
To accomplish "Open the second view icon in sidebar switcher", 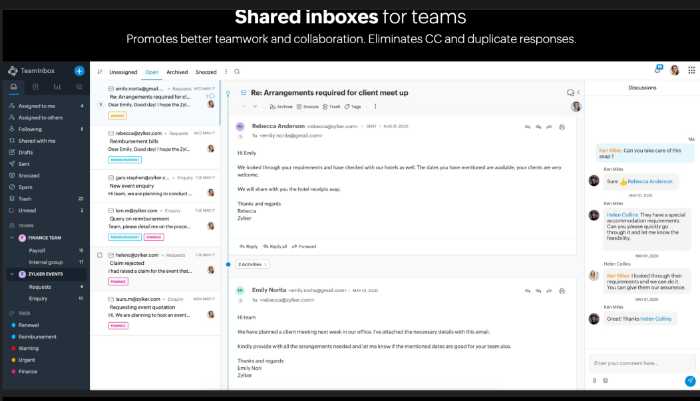I will pyautogui.click(x=35, y=87).
